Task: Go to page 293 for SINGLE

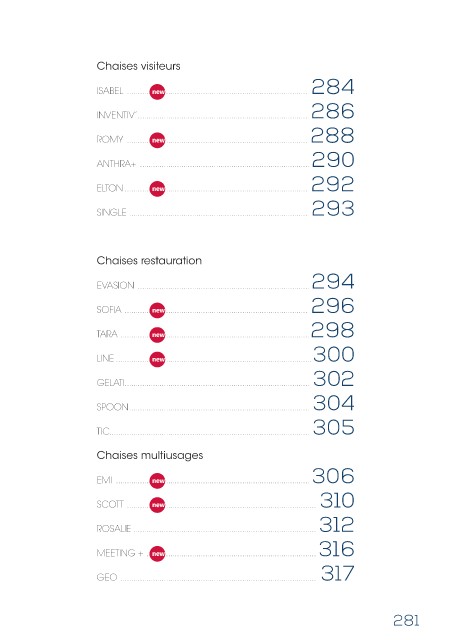Action: pyautogui.click(x=333, y=209)
